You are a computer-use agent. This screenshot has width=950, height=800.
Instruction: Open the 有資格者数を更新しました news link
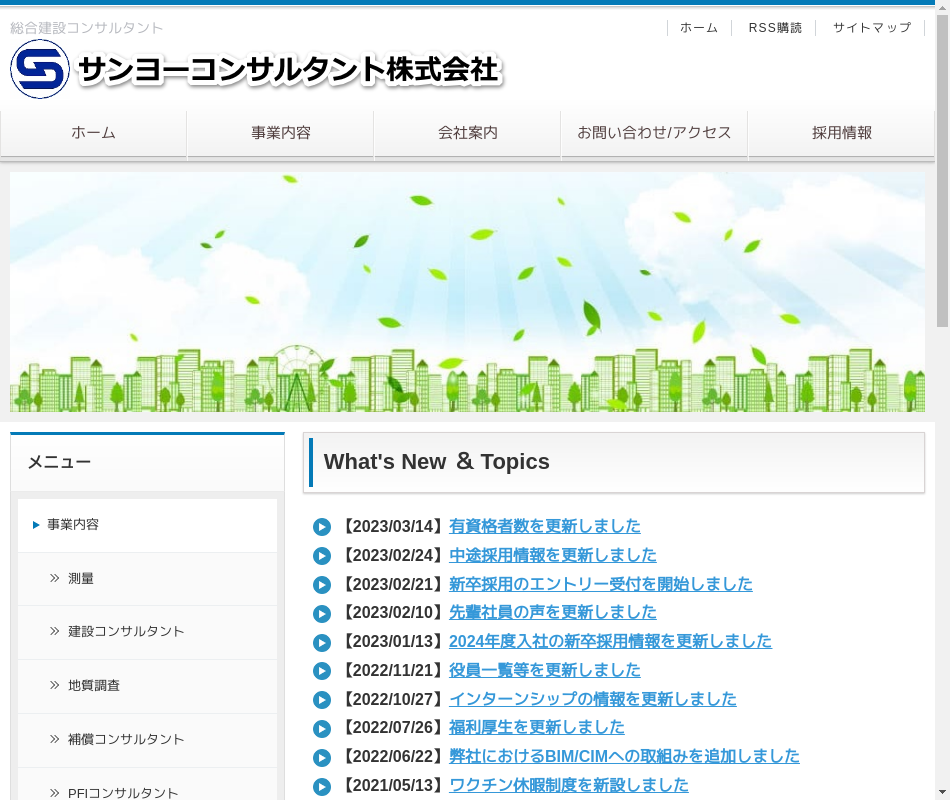[545, 526]
